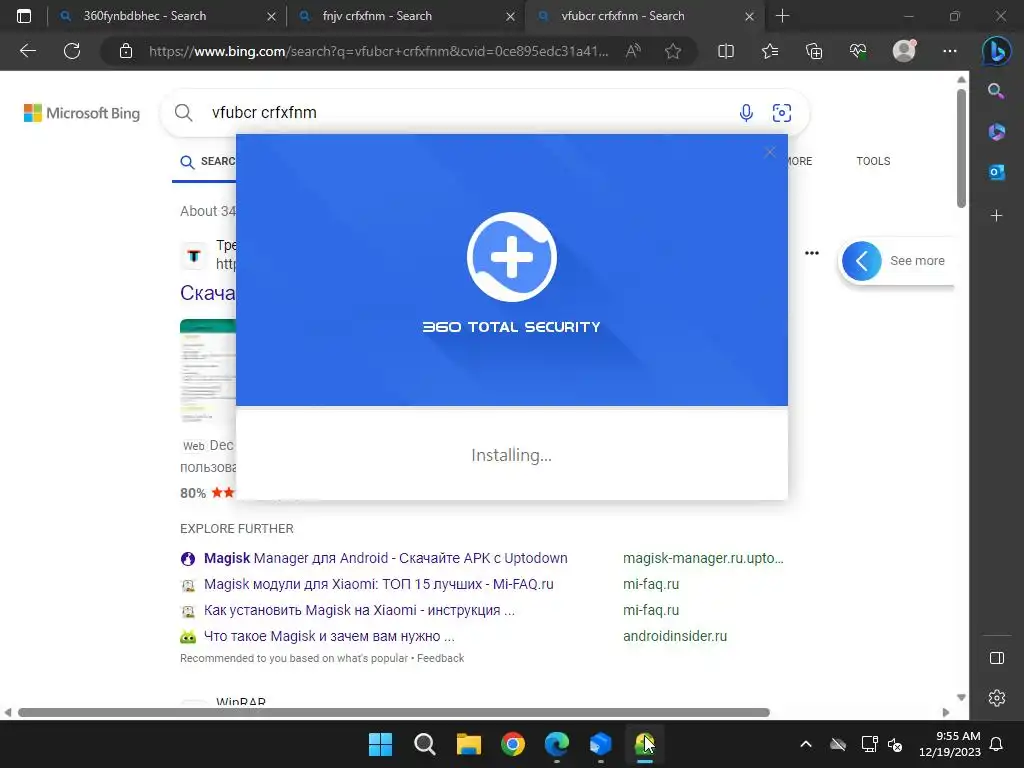Screen dimensions: 1024x768
Task: Open sidebar settings gear icon
Action: pyautogui.click(x=997, y=698)
